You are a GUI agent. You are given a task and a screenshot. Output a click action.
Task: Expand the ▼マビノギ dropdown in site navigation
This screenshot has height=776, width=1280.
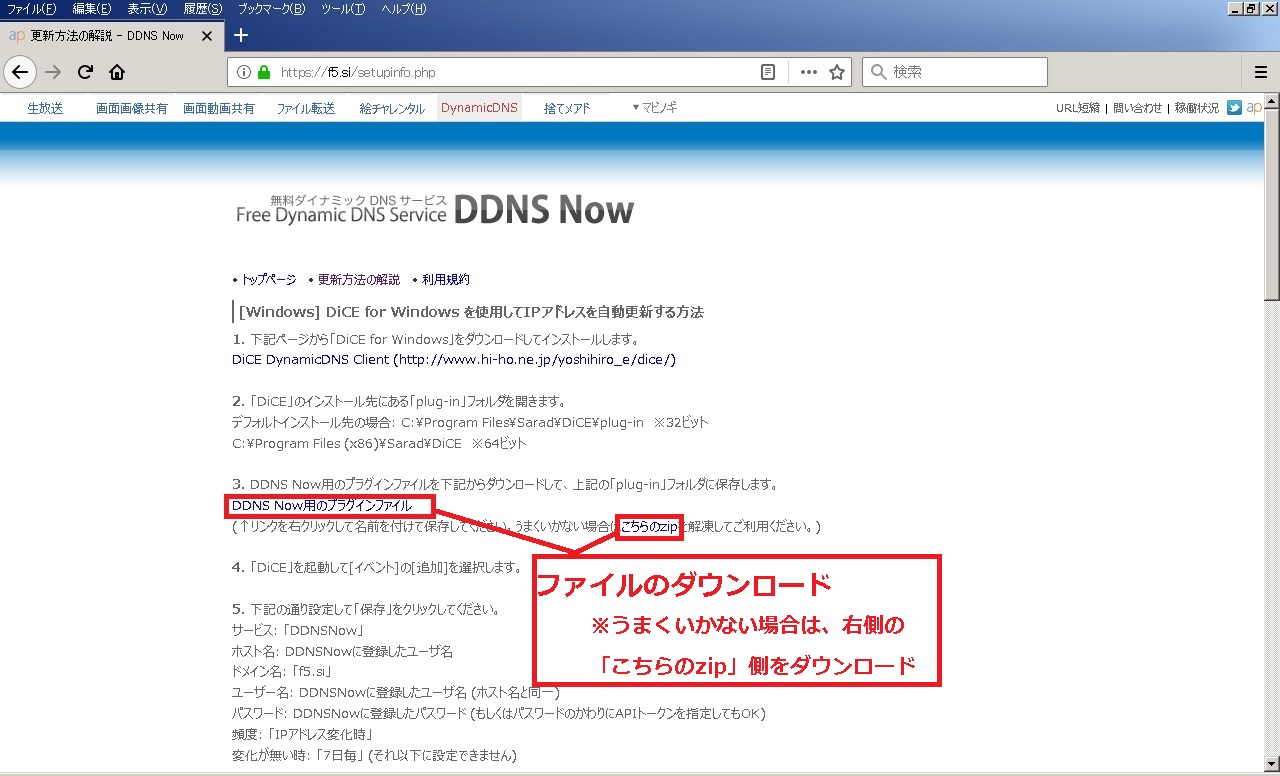coord(654,108)
